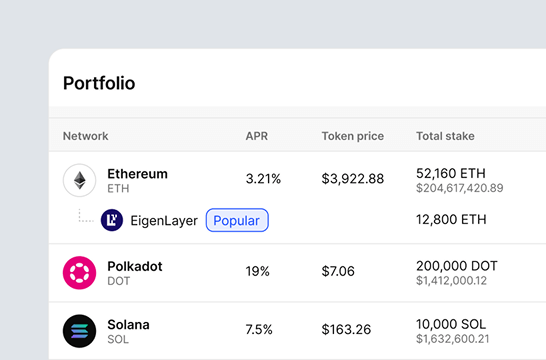Click the $3,922.88 Ethereum token price
The image size is (546, 360).
pyautogui.click(x=353, y=179)
